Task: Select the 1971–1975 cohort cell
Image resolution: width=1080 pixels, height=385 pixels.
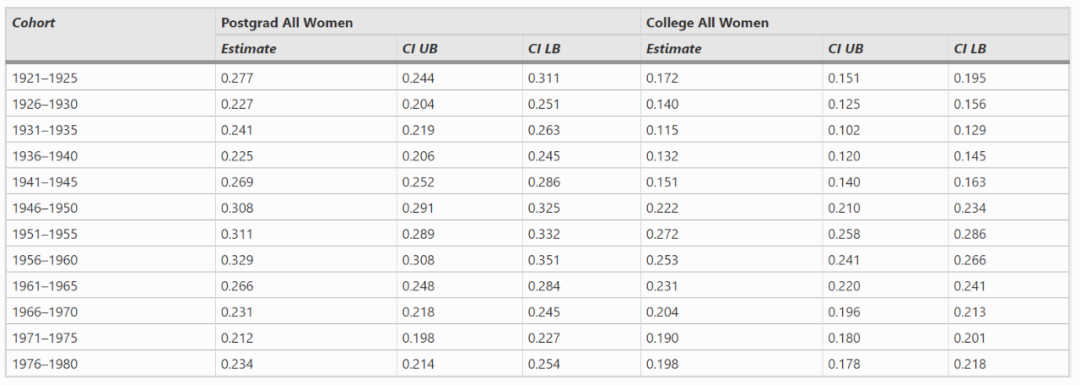Action: pos(45,338)
